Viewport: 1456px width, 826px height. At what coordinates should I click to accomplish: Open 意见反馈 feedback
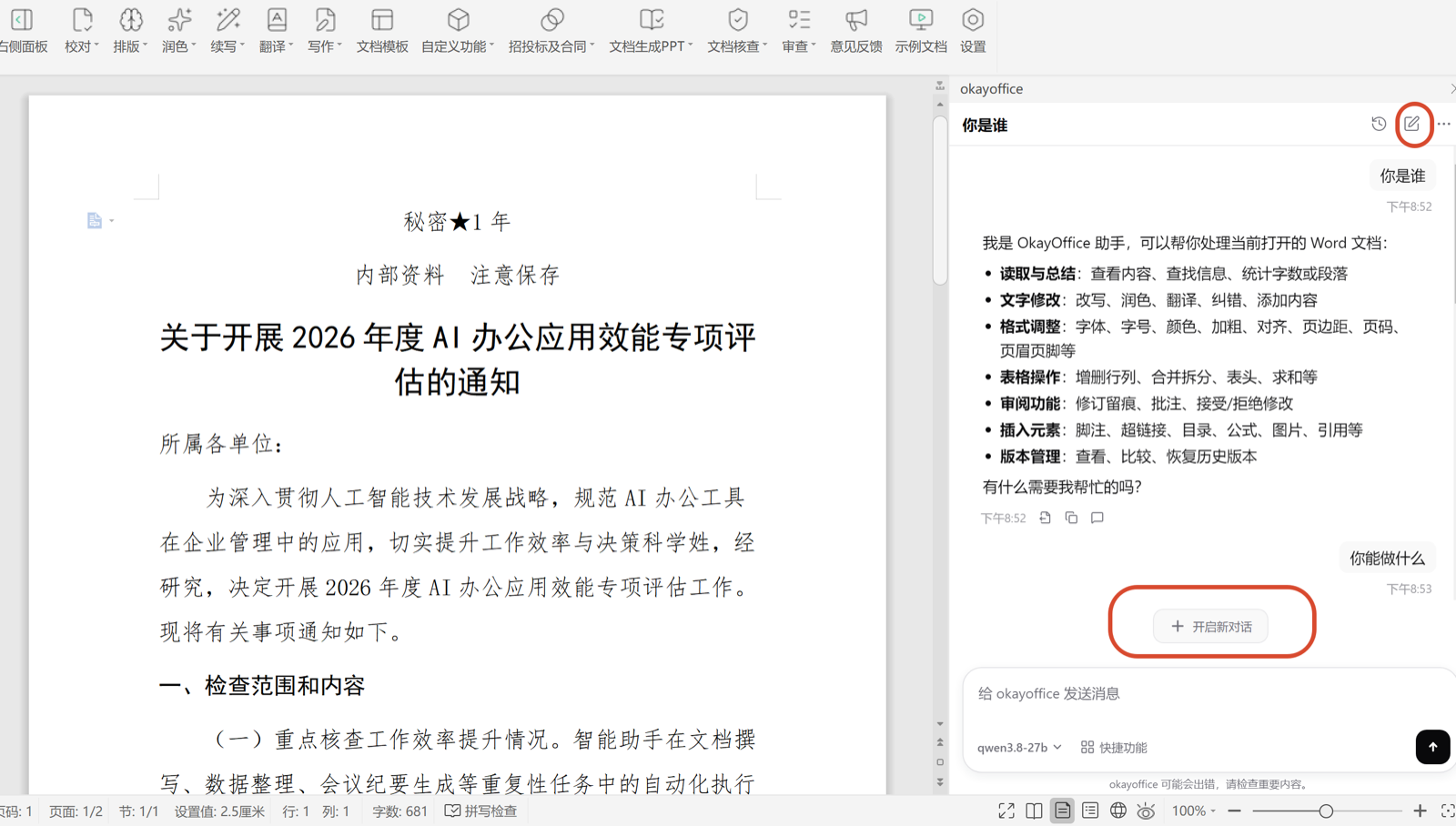tap(855, 30)
